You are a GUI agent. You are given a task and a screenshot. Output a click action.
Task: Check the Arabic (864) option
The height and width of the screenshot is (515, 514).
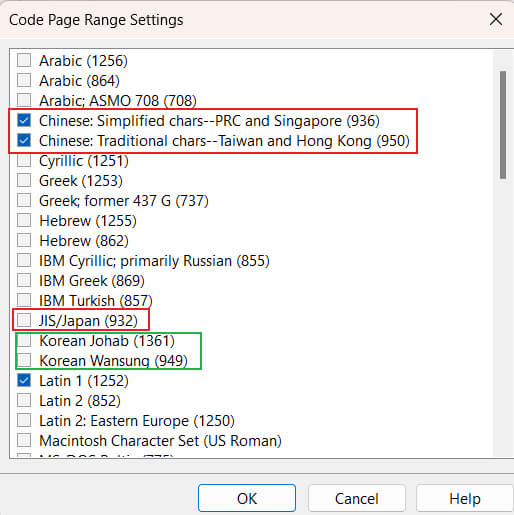[x=24, y=81]
